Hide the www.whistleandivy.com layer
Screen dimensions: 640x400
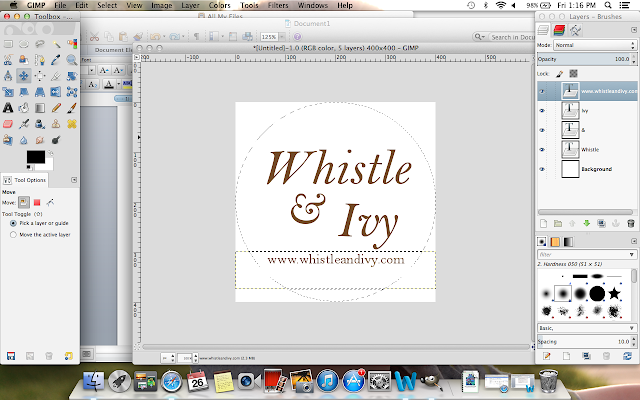coord(542,91)
